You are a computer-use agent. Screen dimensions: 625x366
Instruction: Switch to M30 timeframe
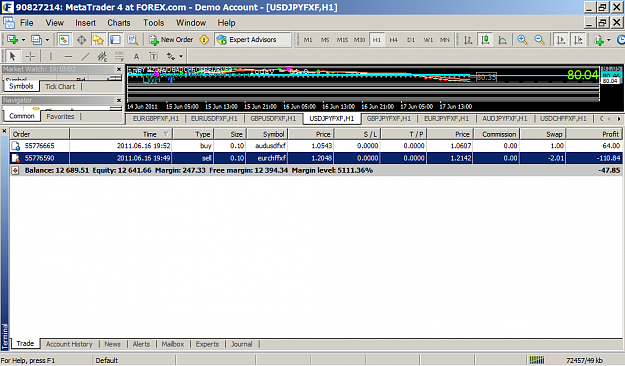point(359,40)
